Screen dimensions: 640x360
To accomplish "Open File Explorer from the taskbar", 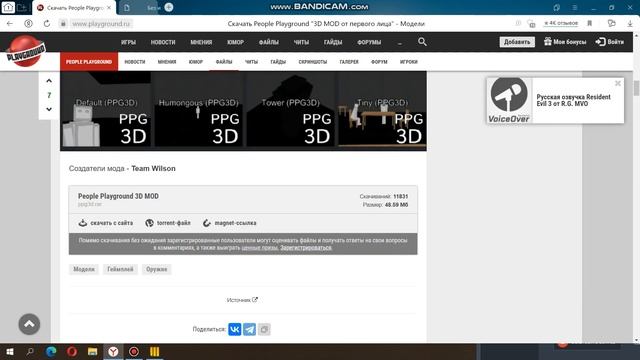I will click(93, 351).
